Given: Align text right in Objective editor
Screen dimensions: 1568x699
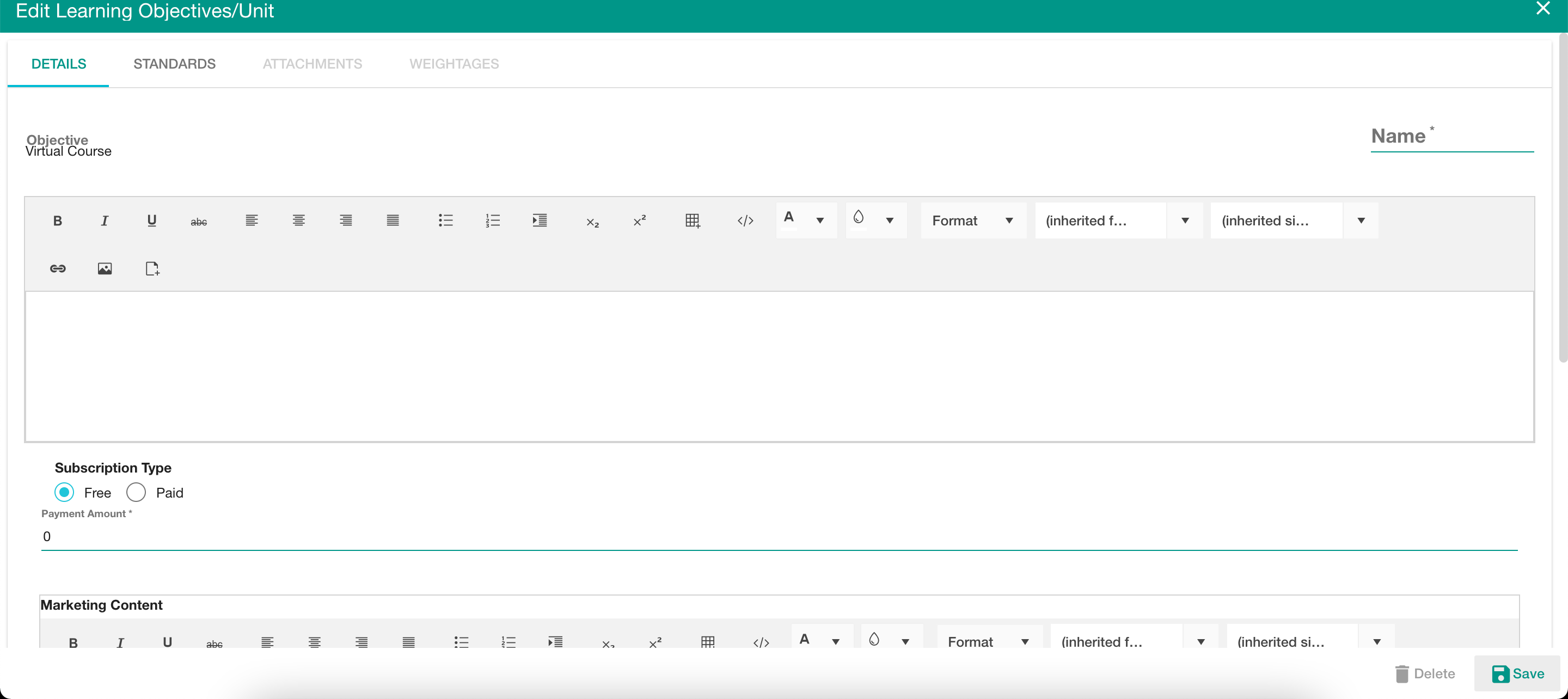Looking at the screenshot, I should 346,220.
